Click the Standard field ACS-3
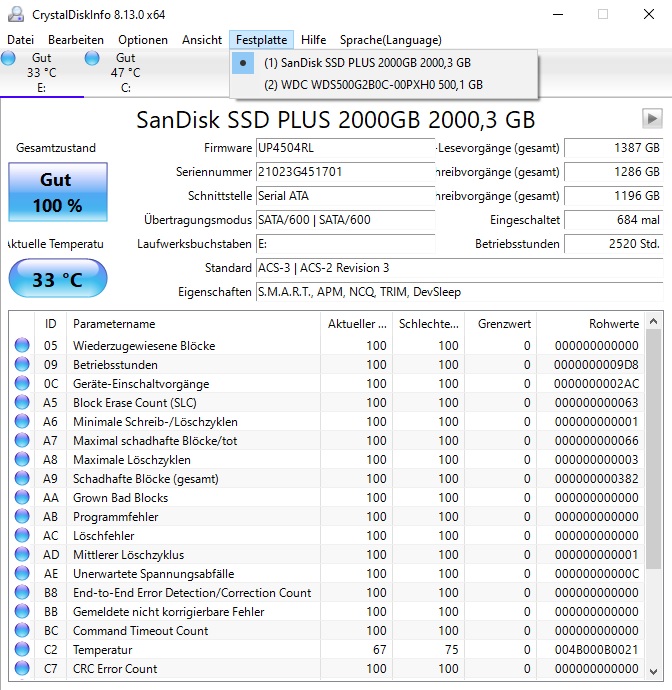Image resolution: width=672 pixels, height=690 pixels. point(459,268)
